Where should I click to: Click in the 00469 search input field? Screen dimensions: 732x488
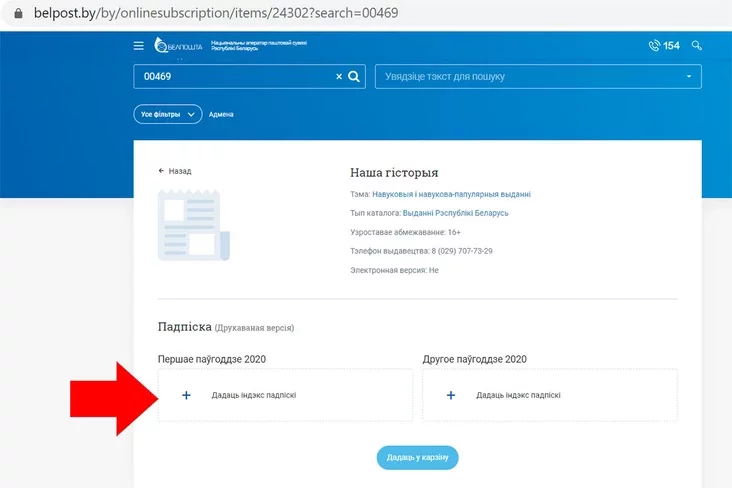point(230,77)
